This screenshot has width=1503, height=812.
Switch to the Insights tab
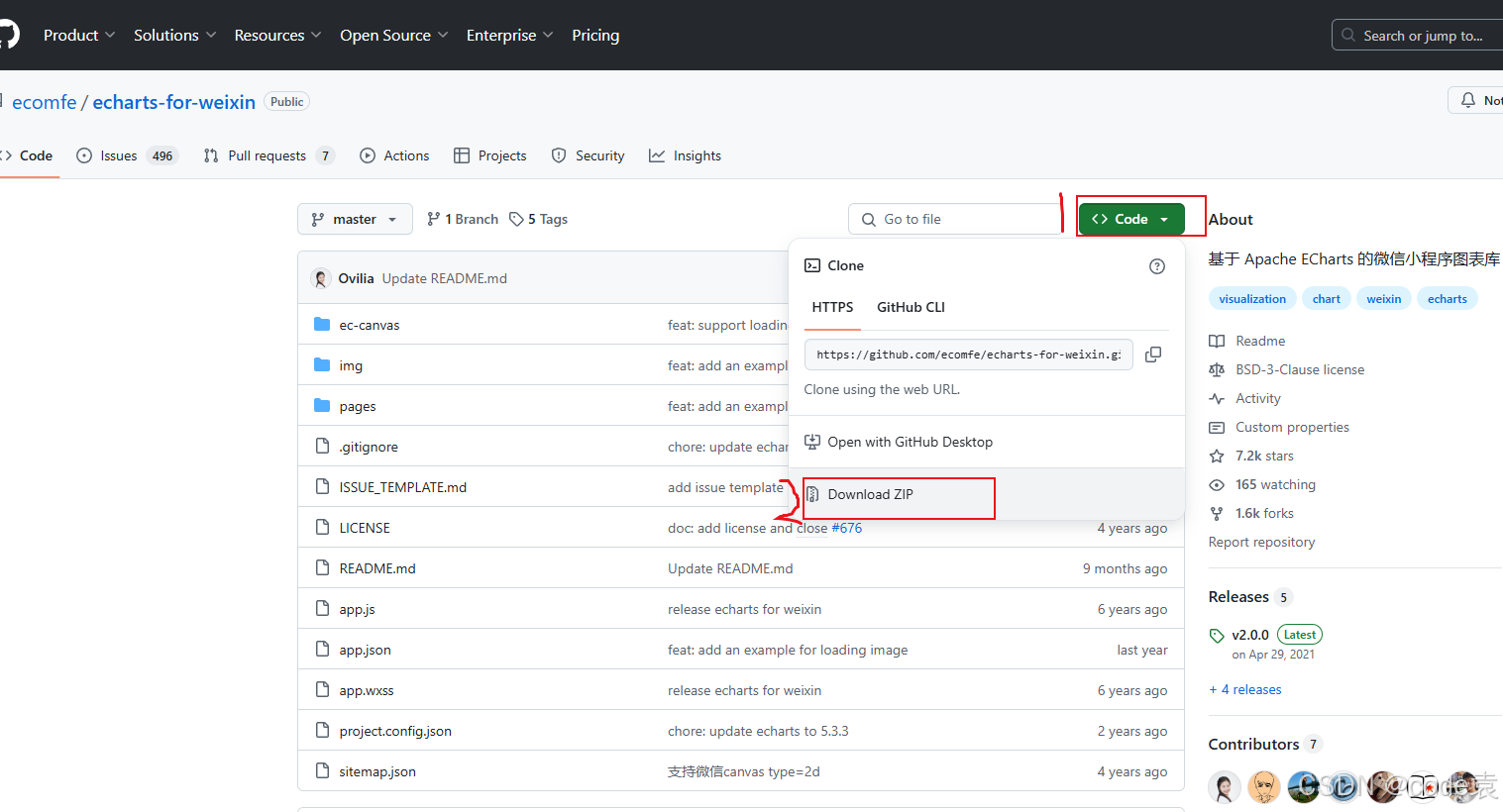(685, 155)
